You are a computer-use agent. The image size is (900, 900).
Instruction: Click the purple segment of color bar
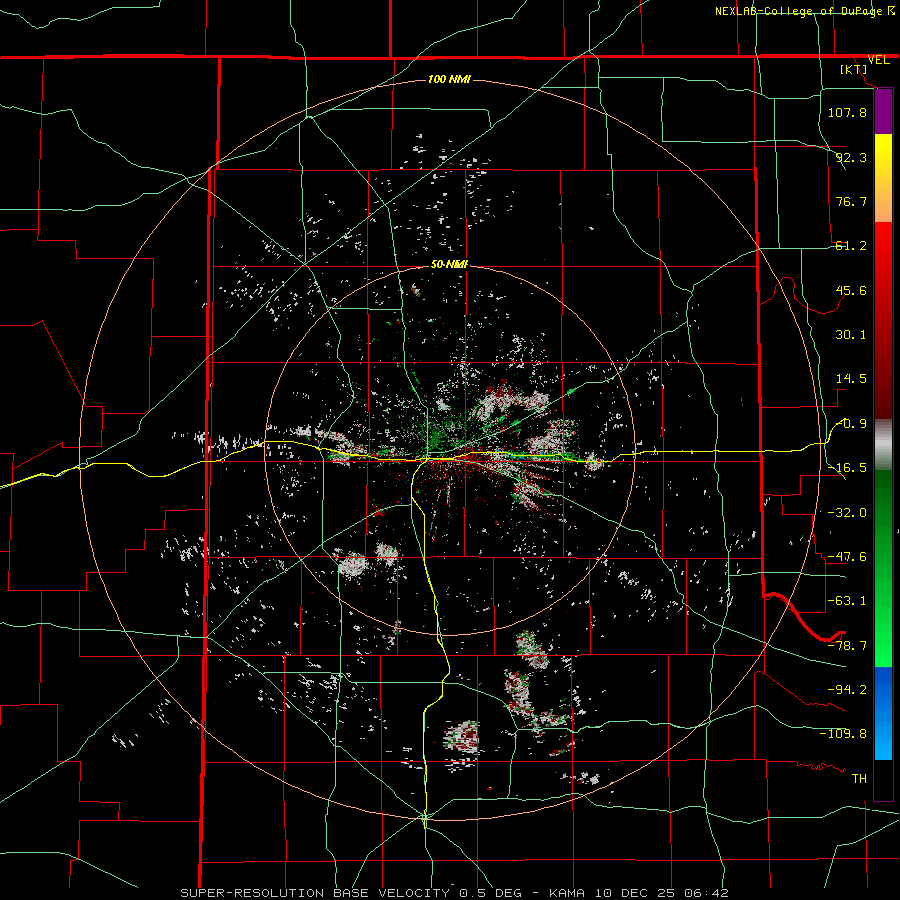pos(883,112)
